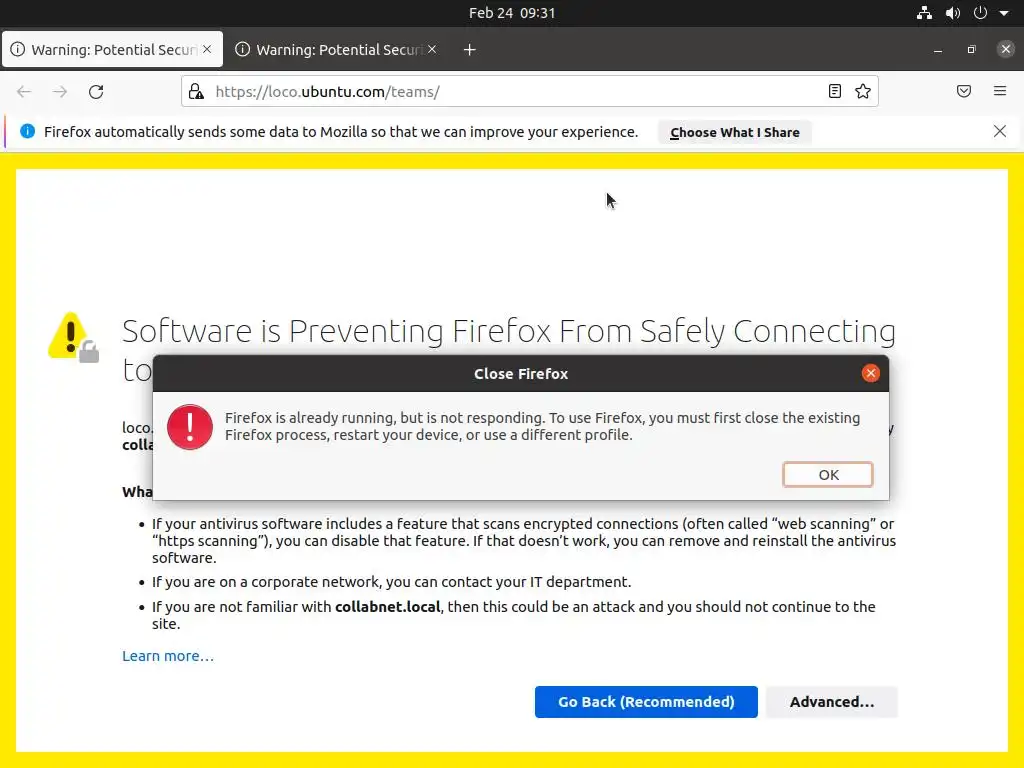
Task: Click the 'Firefox is already running' dialog message
Action: [x=542, y=426]
